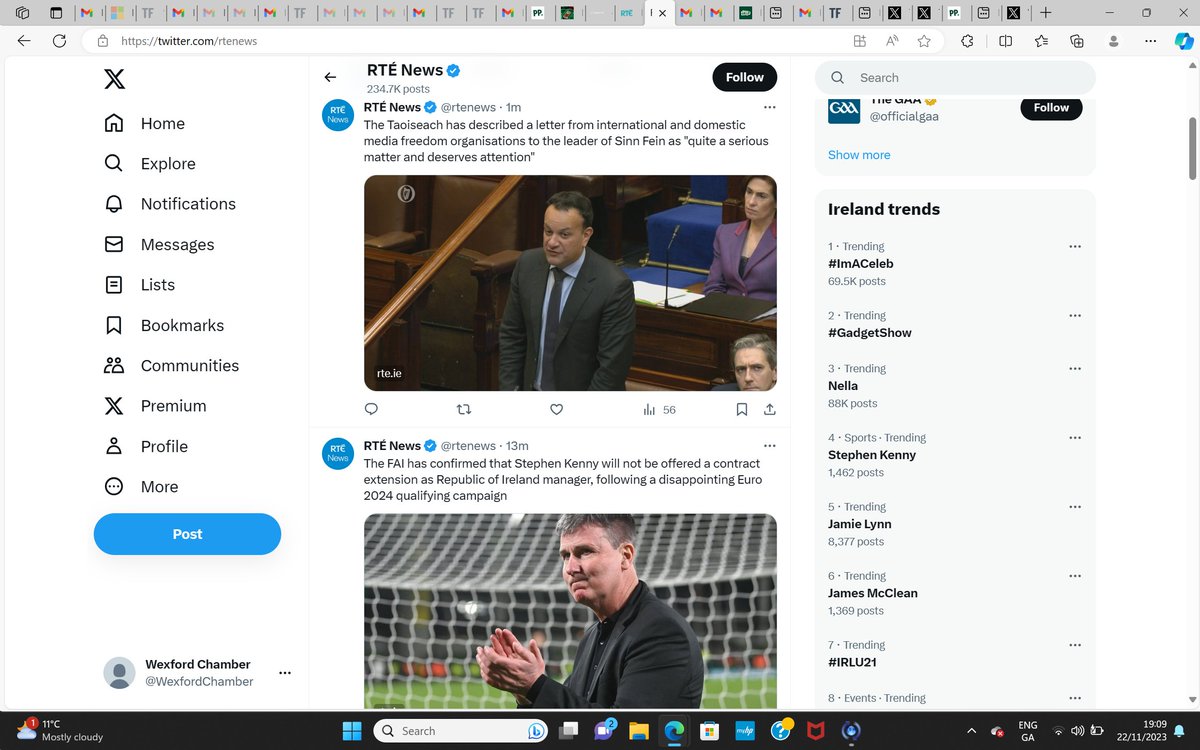Image resolution: width=1200 pixels, height=750 pixels.
Task: Open the #IRLU21 trend
Action: coord(853,662)
